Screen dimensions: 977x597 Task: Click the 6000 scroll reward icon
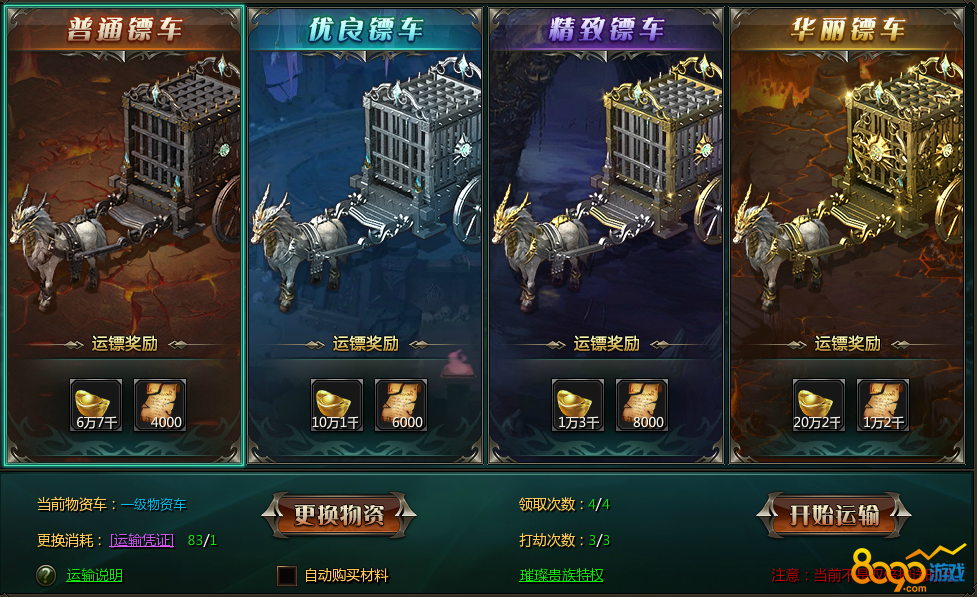coord(401,405)
